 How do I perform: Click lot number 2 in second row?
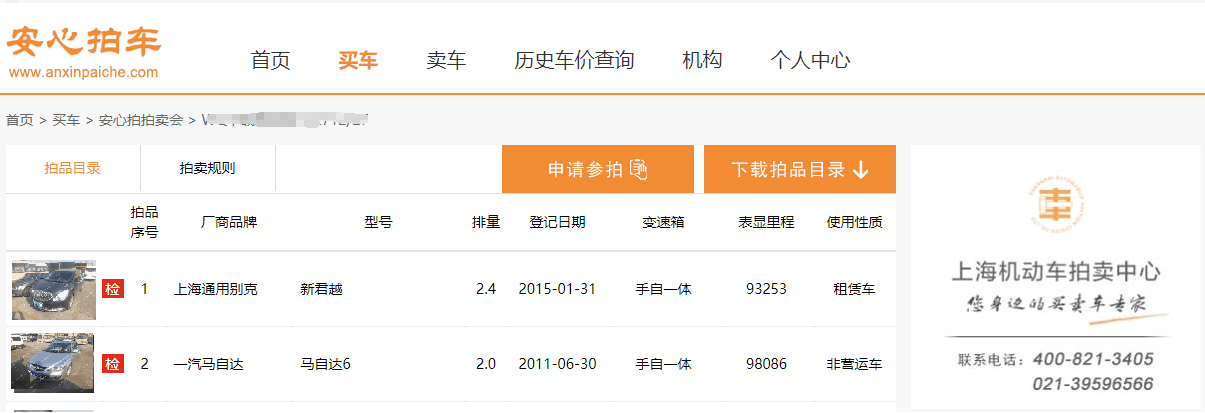coord(144,364)
